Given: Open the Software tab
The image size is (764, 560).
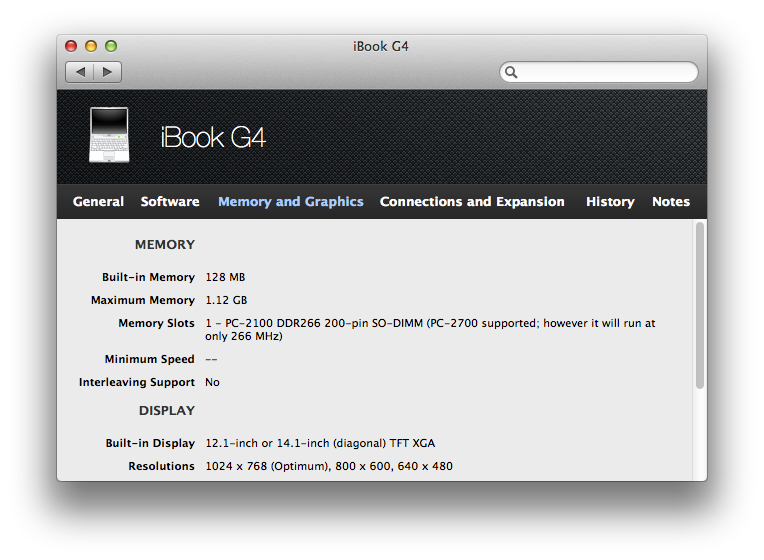Looking at the screenshot, I should [170, 202].
